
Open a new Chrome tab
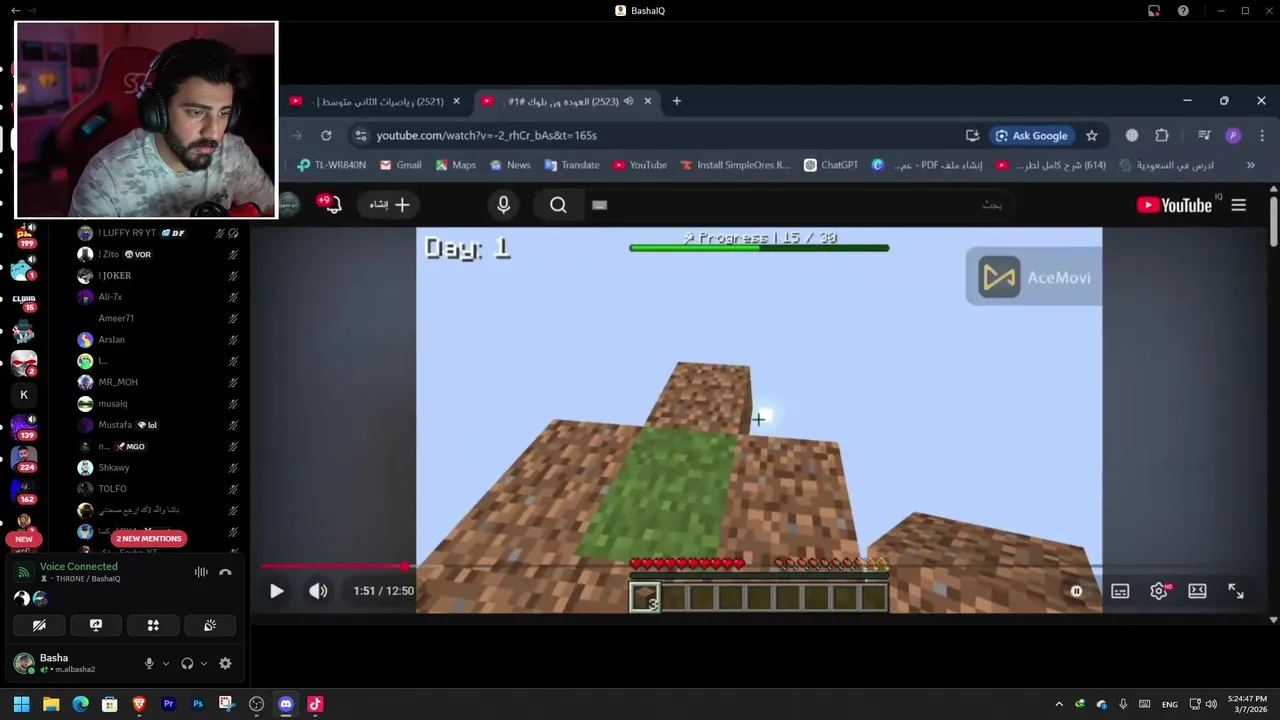click(676, 101)
